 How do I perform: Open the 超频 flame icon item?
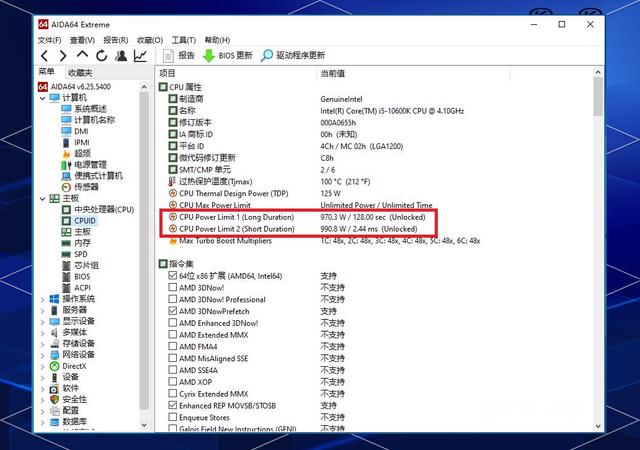[76, 153]
